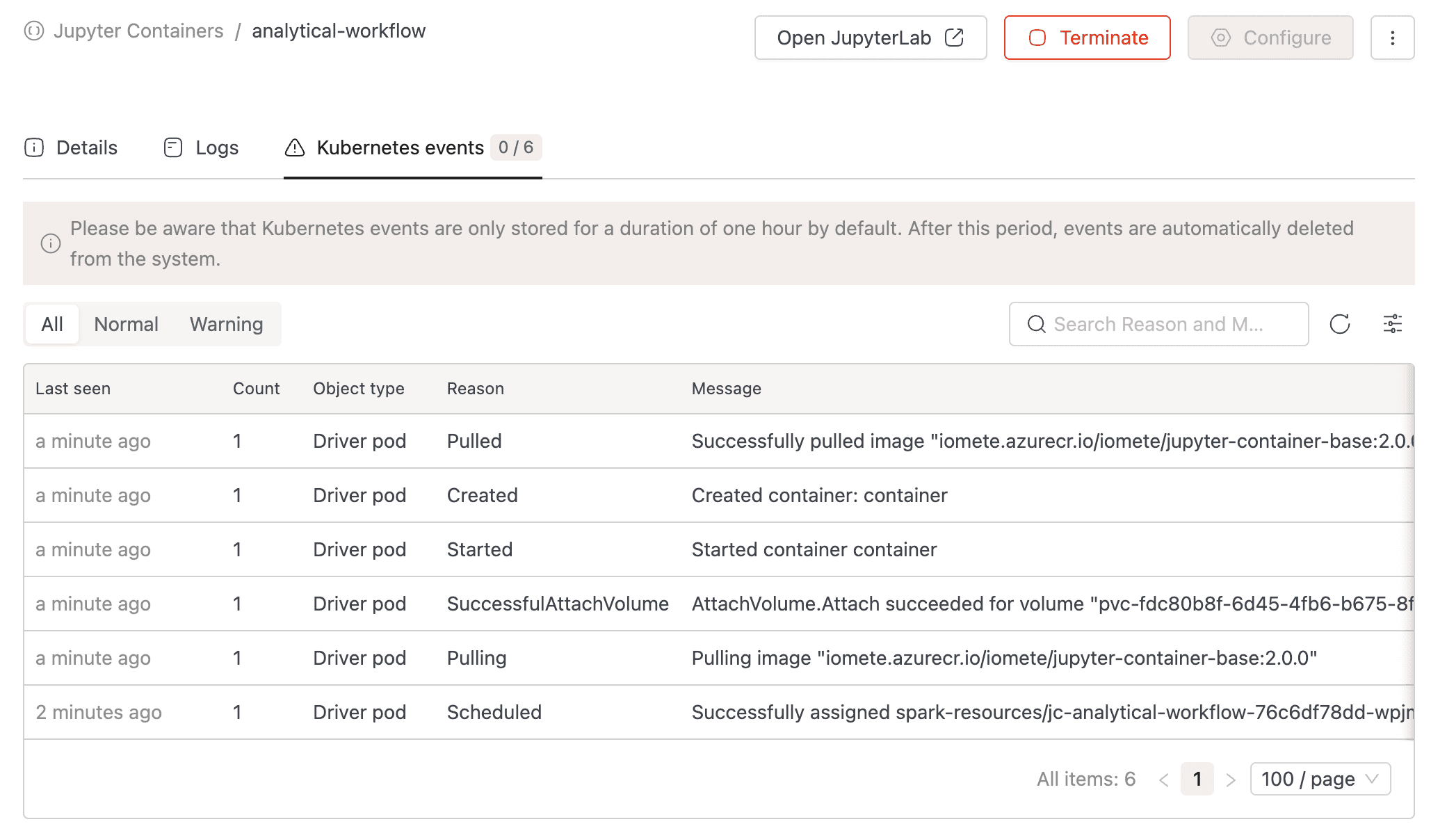1431x840 pixels.
Task: Expand the 100 / page size dropdown
Action: tap(1320, 779)
